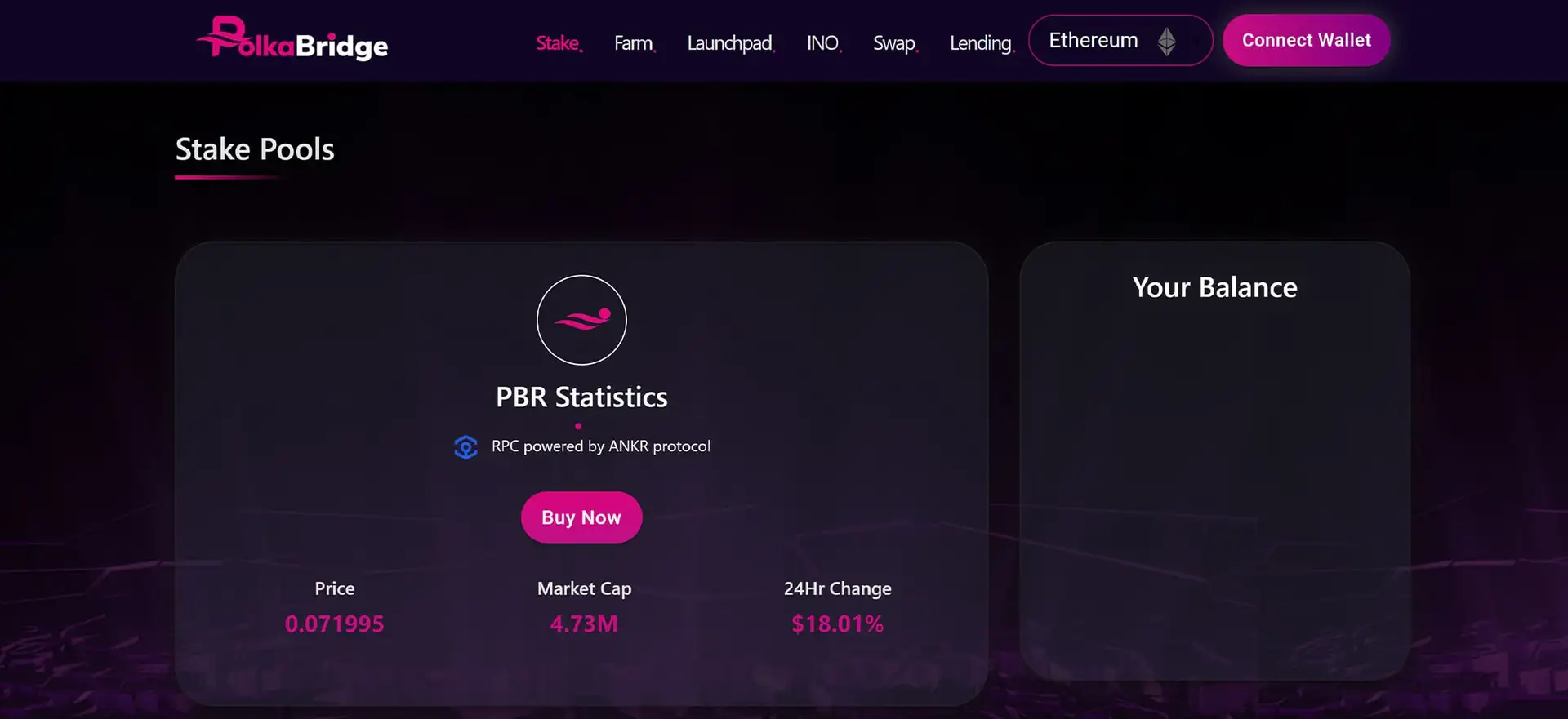Click the Stake Pools heading
1568x719 pixels.
coord(255,149)
